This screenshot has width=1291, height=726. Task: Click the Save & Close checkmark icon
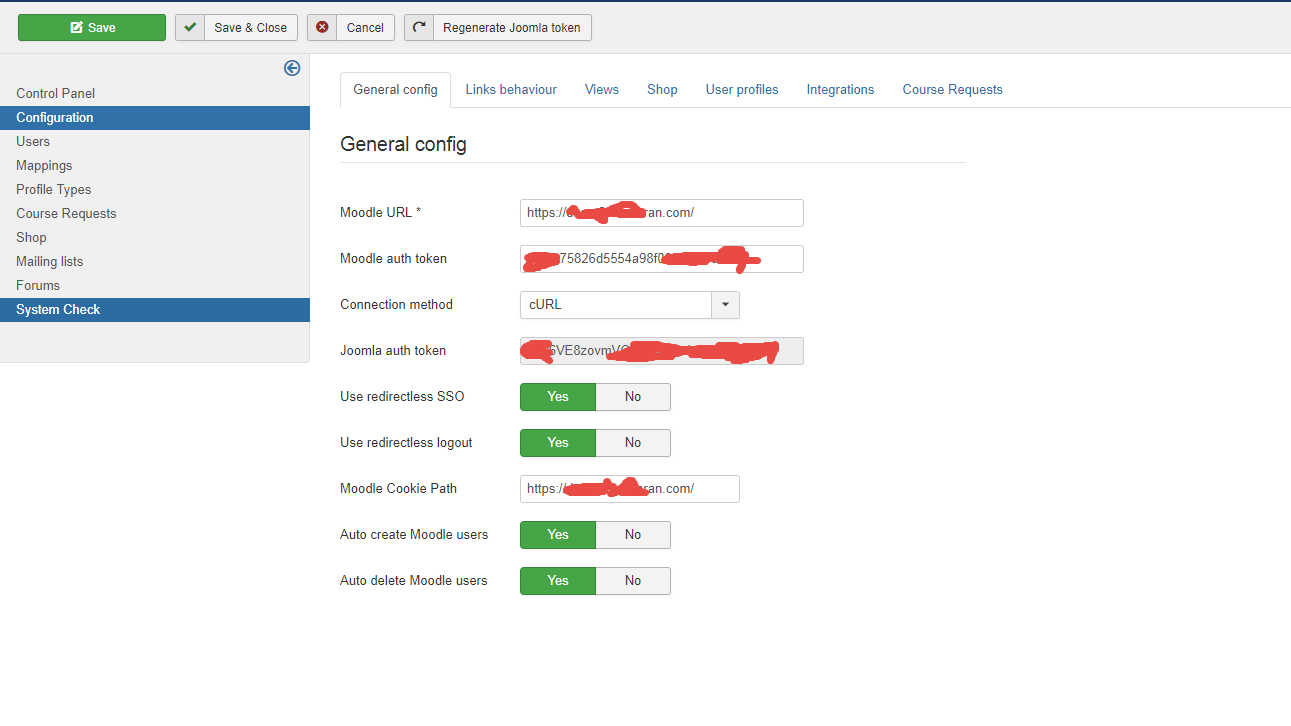pos(190,28)
